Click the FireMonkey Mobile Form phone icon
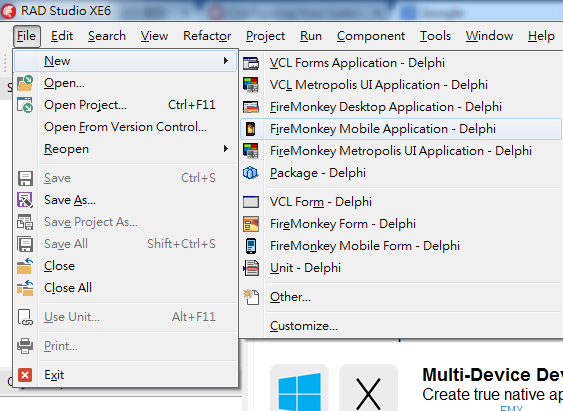Screen dimensions: 563x411 pos(251,246)
